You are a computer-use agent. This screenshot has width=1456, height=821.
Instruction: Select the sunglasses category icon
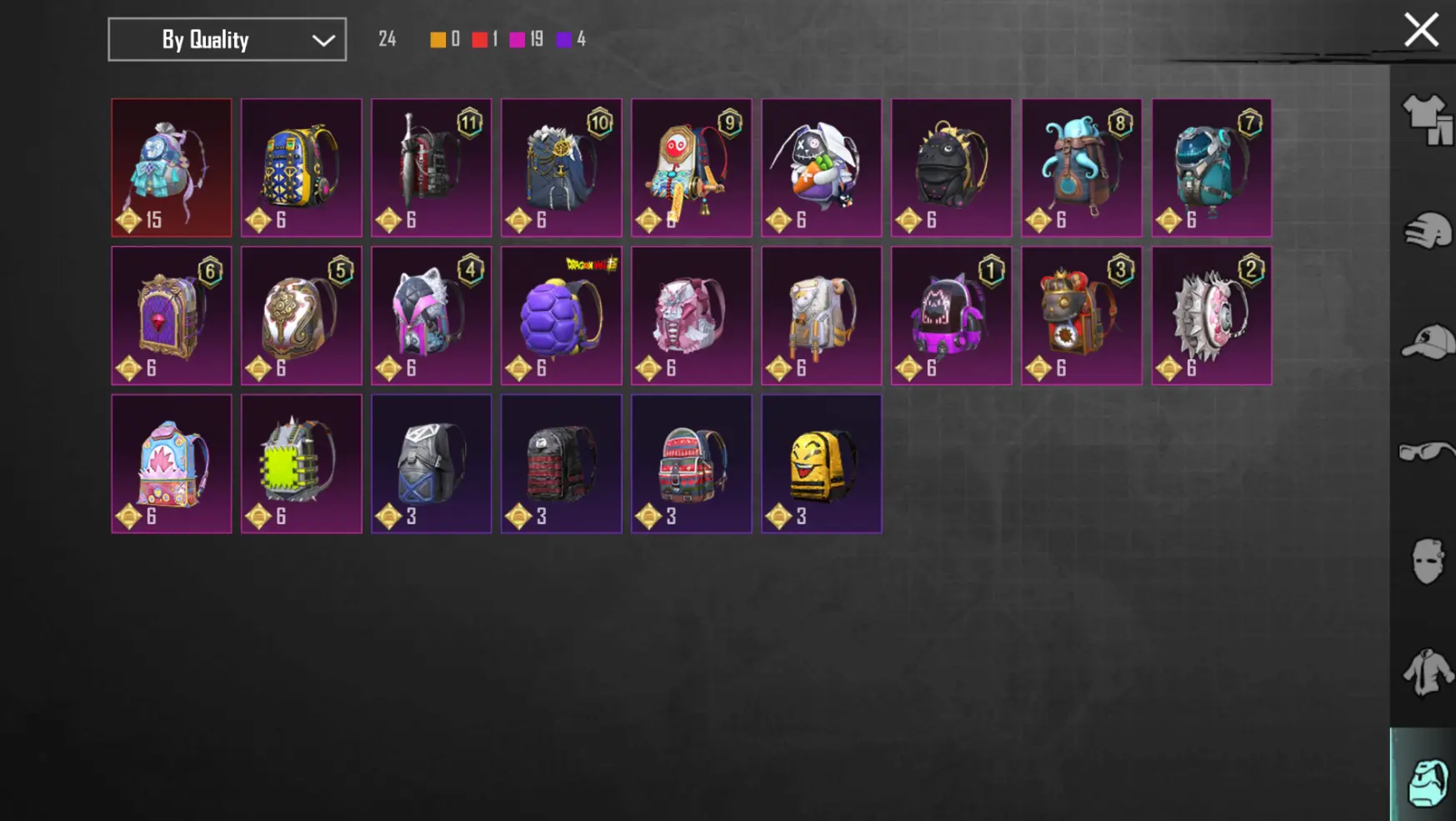tap(1428, 451)
